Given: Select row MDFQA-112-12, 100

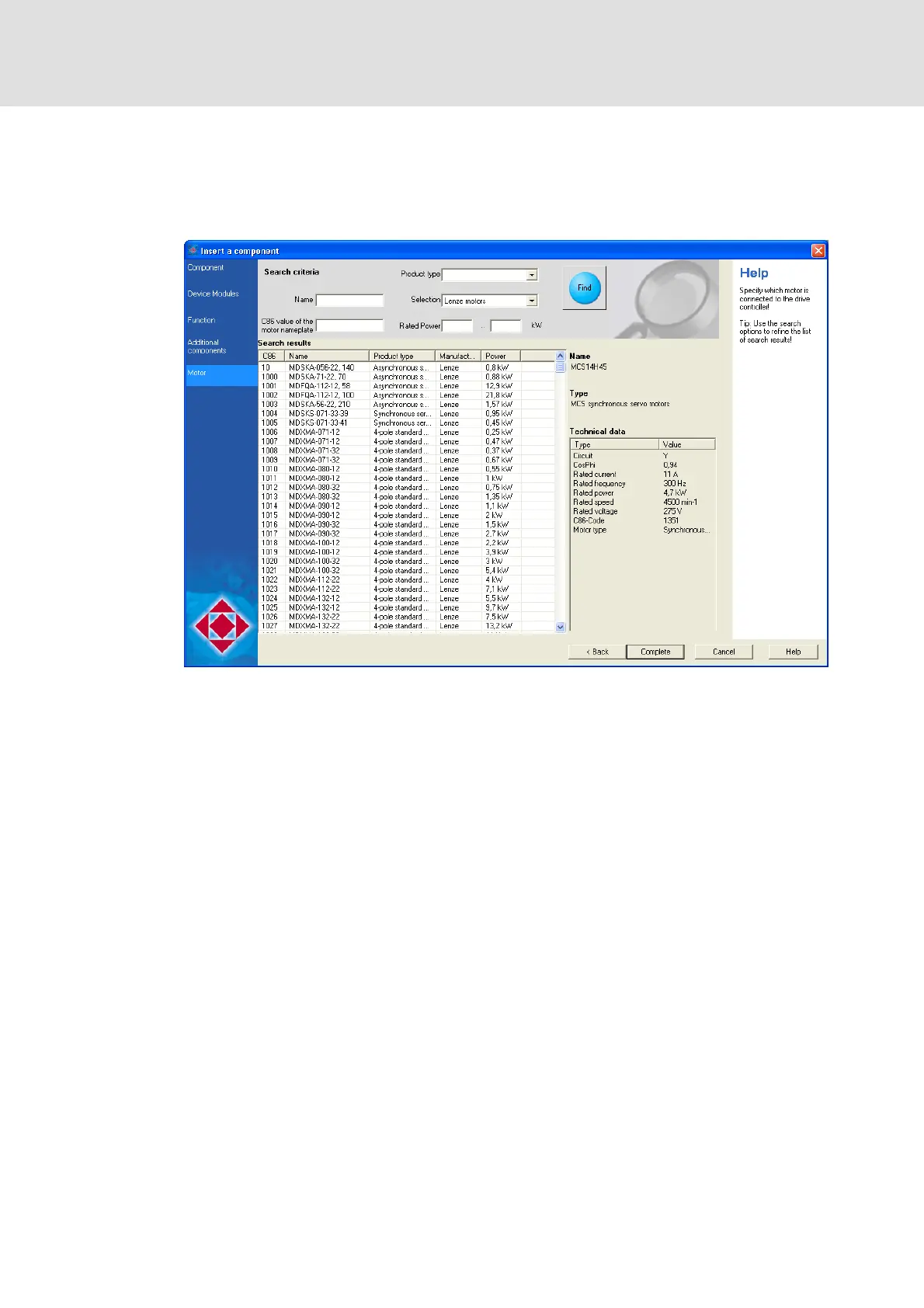Looking at the screenshot, I should (x=407, y=395).
